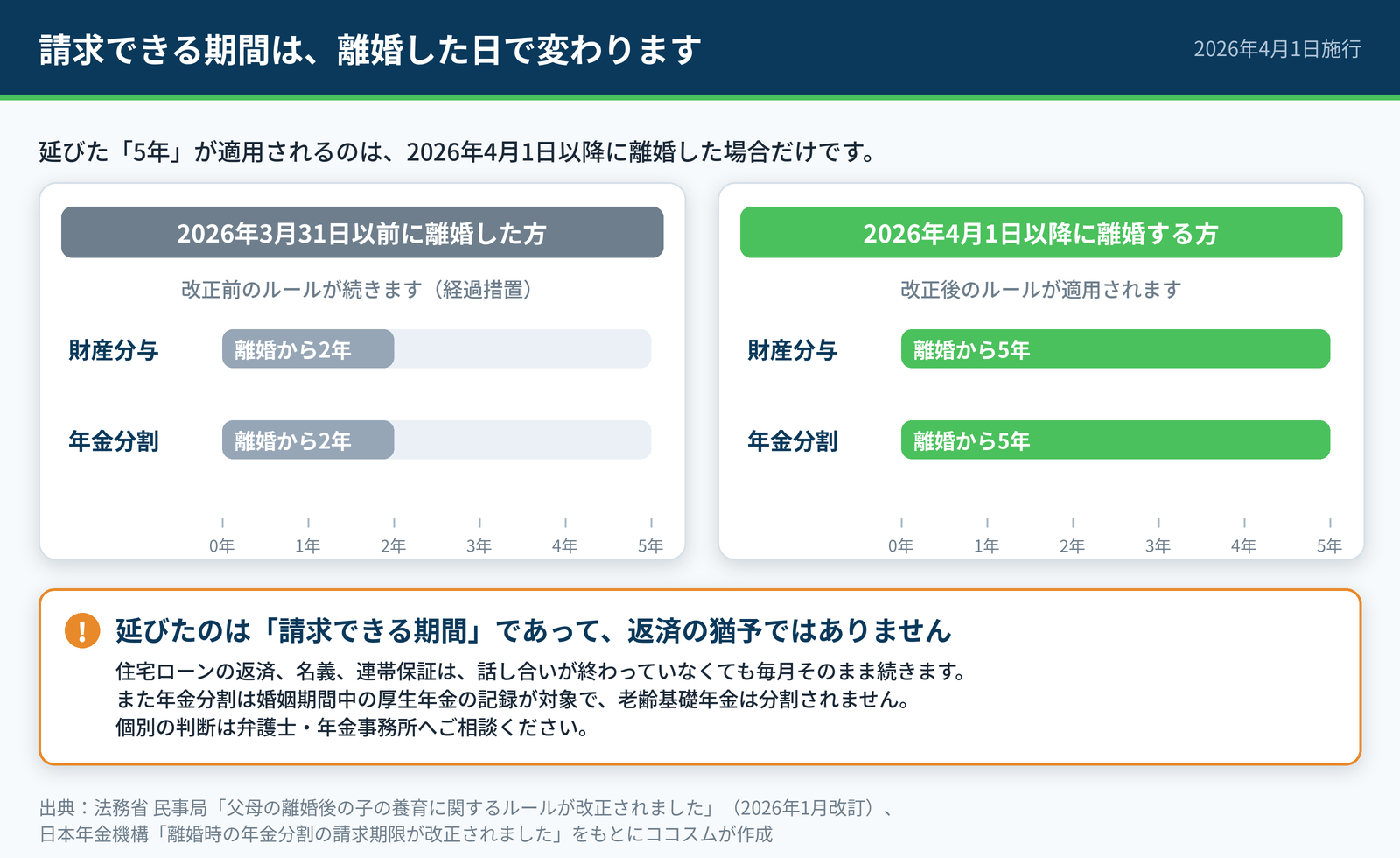Screen dimensions: 1400x858
Task: Click the 財産分与 label in the left card
Action: coord(114,350)
